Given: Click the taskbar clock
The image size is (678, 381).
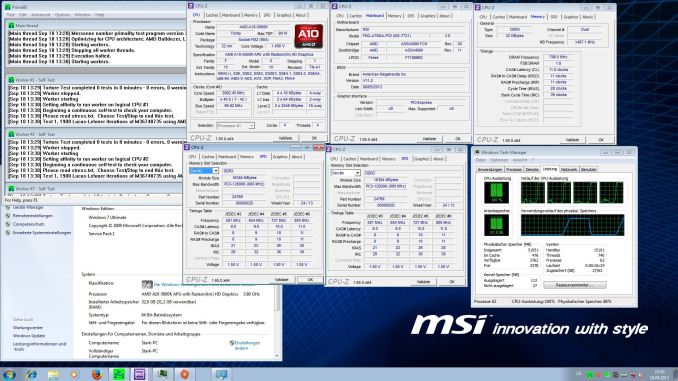Looking at the screenshot, I should (x=659, y=375).
